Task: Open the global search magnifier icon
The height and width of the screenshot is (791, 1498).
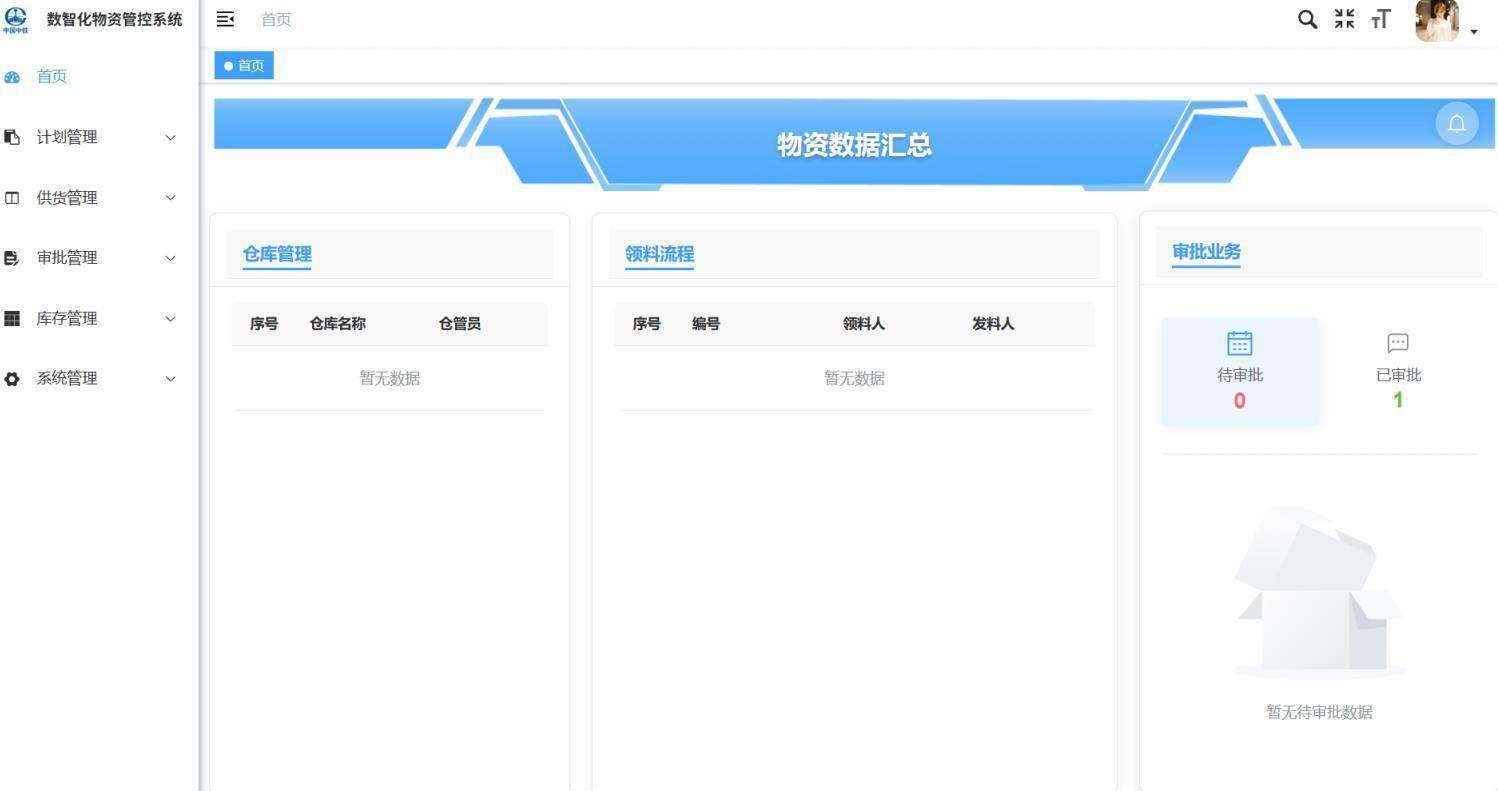Action: (x=1307, y=19)
